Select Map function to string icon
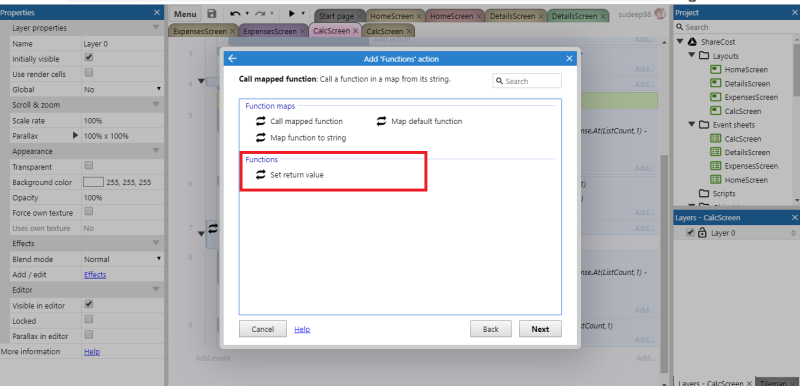The width and height of the screenshot is (800, 386). coord(261,138)
